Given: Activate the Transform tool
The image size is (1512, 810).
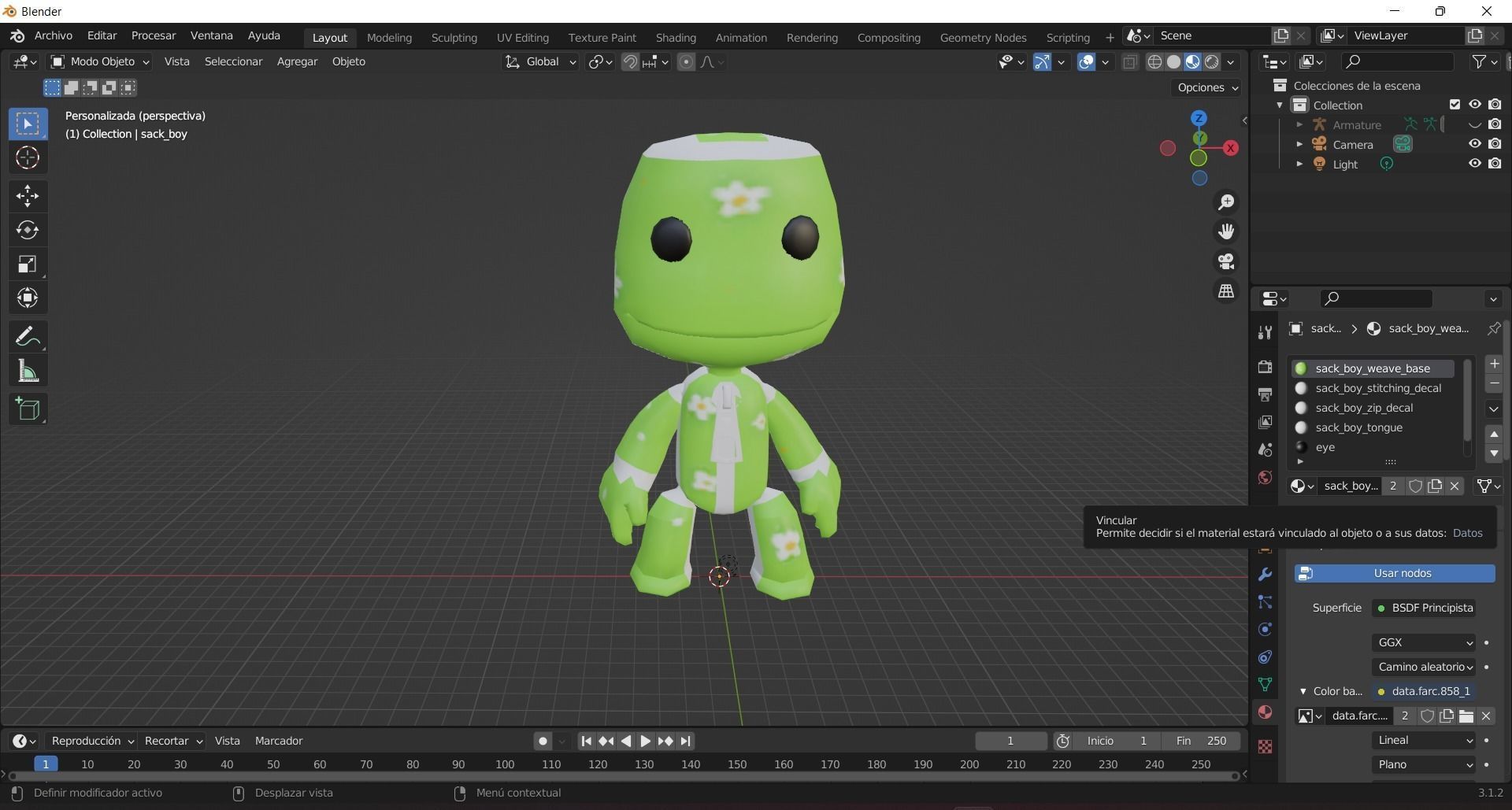Looking at the screenshot, I should pos(28,298).
